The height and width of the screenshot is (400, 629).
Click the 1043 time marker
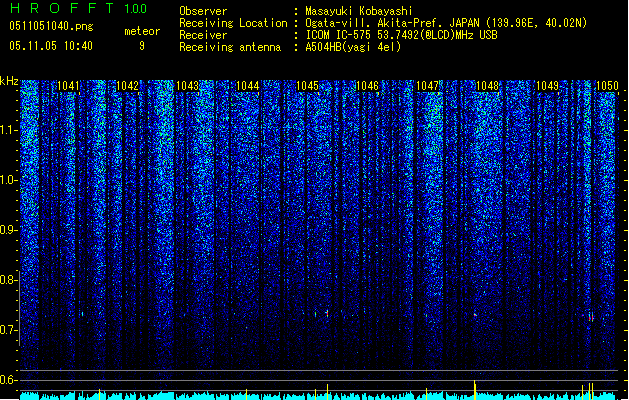tap(187, 86)
